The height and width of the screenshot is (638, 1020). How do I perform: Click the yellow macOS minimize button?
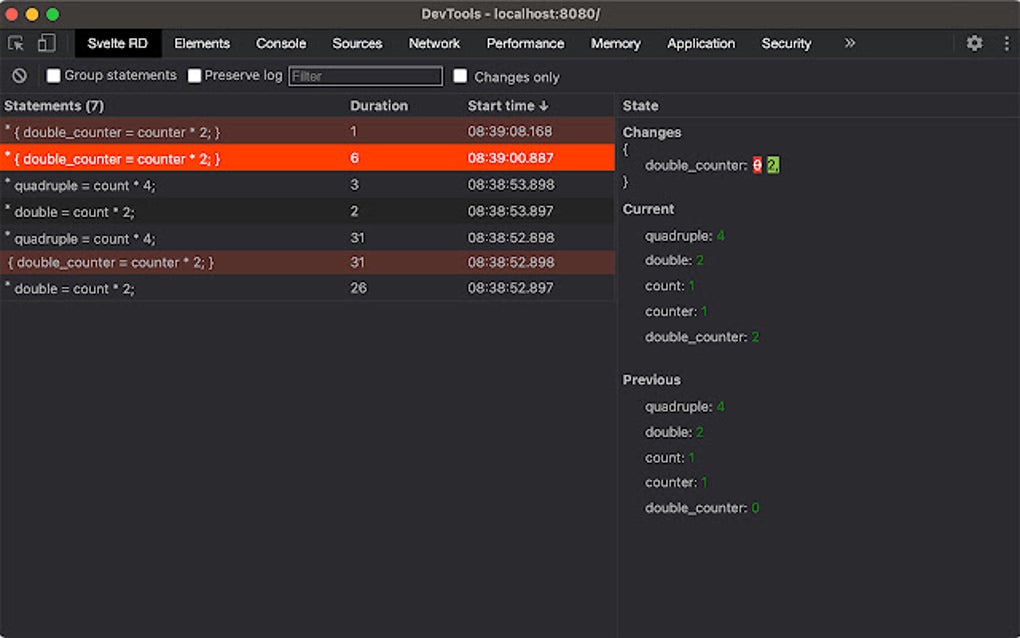(32, 14)
